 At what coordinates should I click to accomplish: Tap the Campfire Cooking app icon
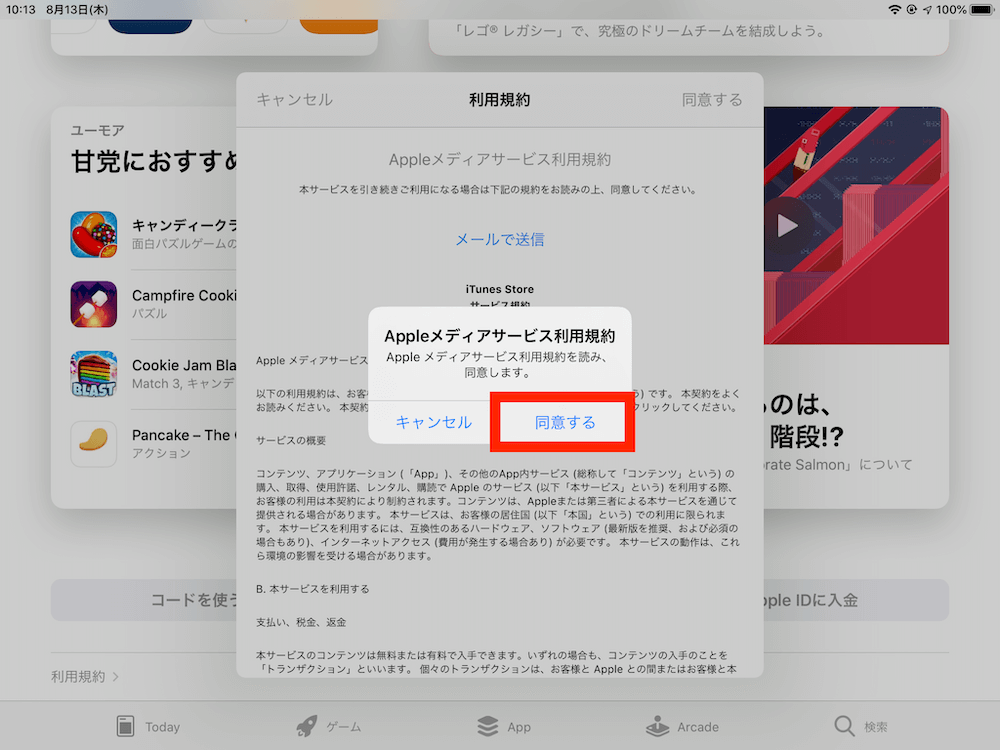click(x=94, y=304)
